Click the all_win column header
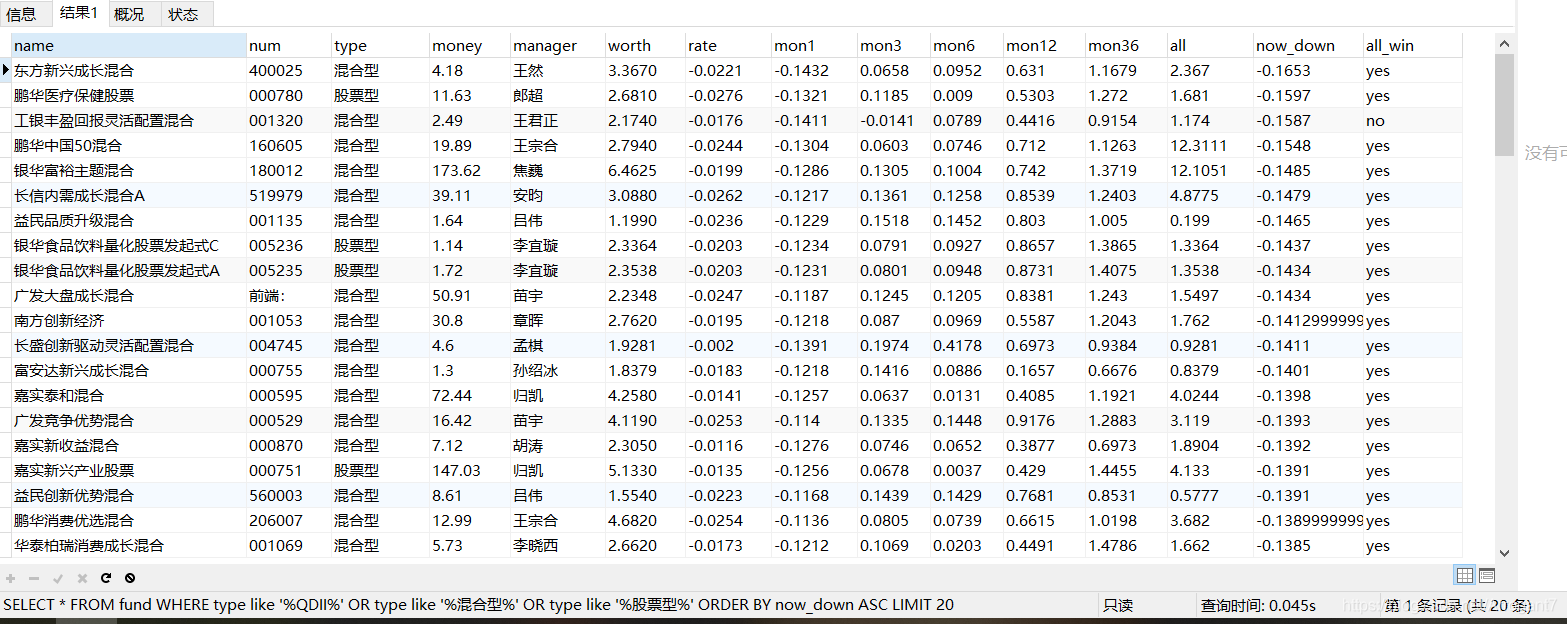 pos(1412,45)
